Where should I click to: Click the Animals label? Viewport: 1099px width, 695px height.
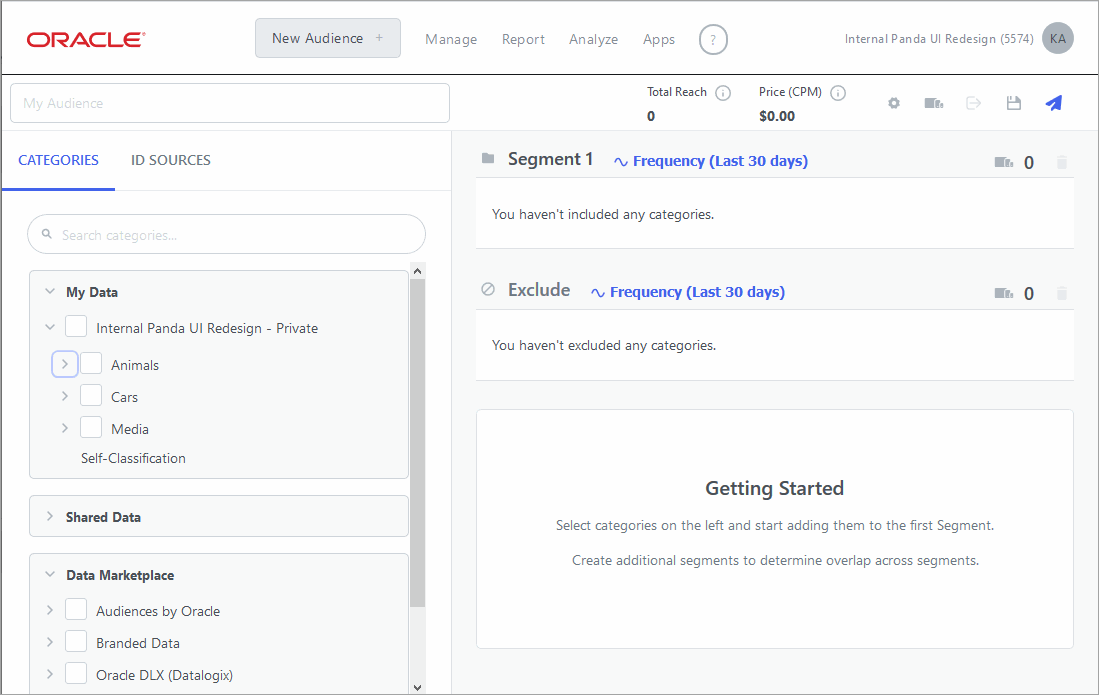tap(135, 365)
